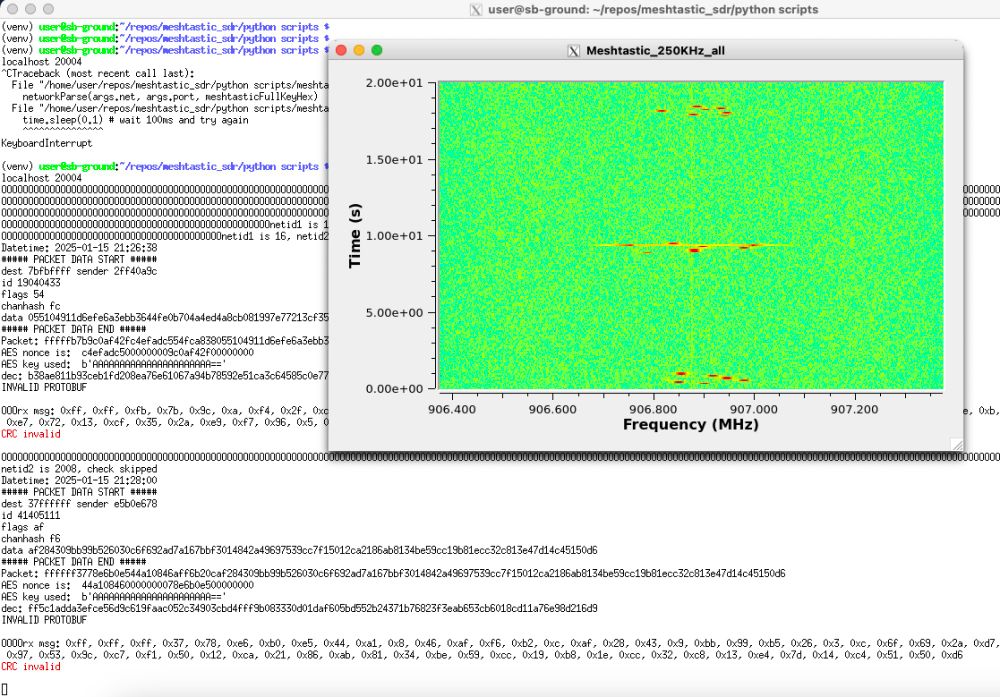Click the '907.200' frequency tick label
Viewport: 1000px width, 697px height.
click(x=855, y=409)
